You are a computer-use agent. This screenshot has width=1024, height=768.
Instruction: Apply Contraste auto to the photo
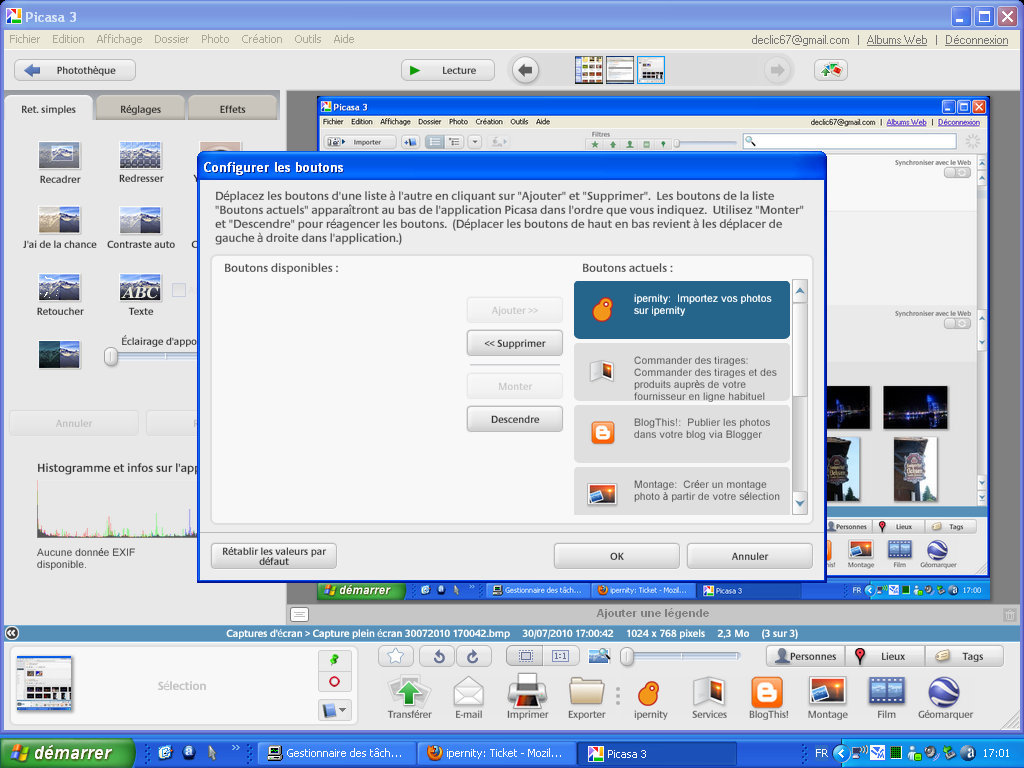[140, 221]
